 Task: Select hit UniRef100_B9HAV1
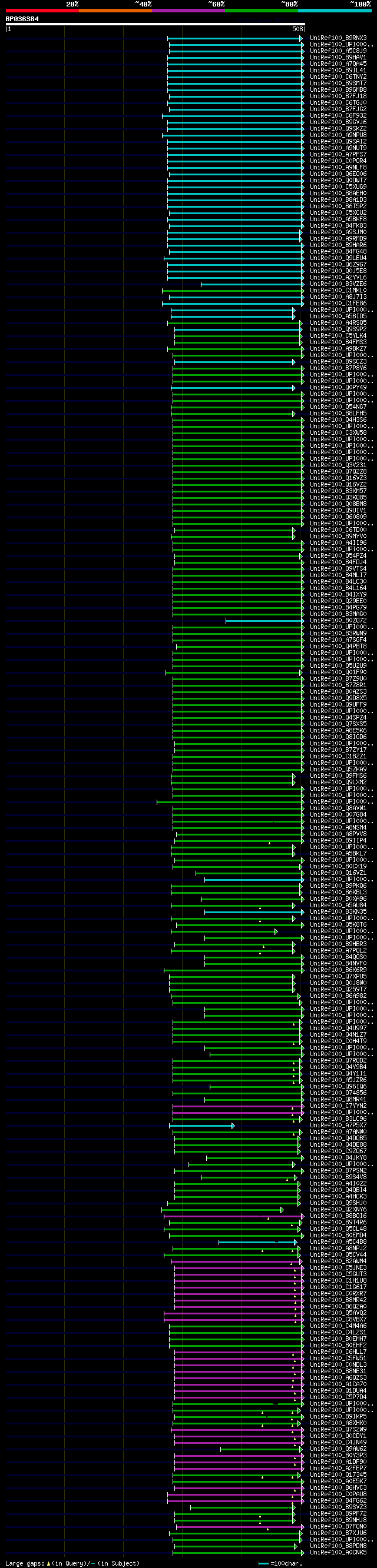tap(338, 58)
